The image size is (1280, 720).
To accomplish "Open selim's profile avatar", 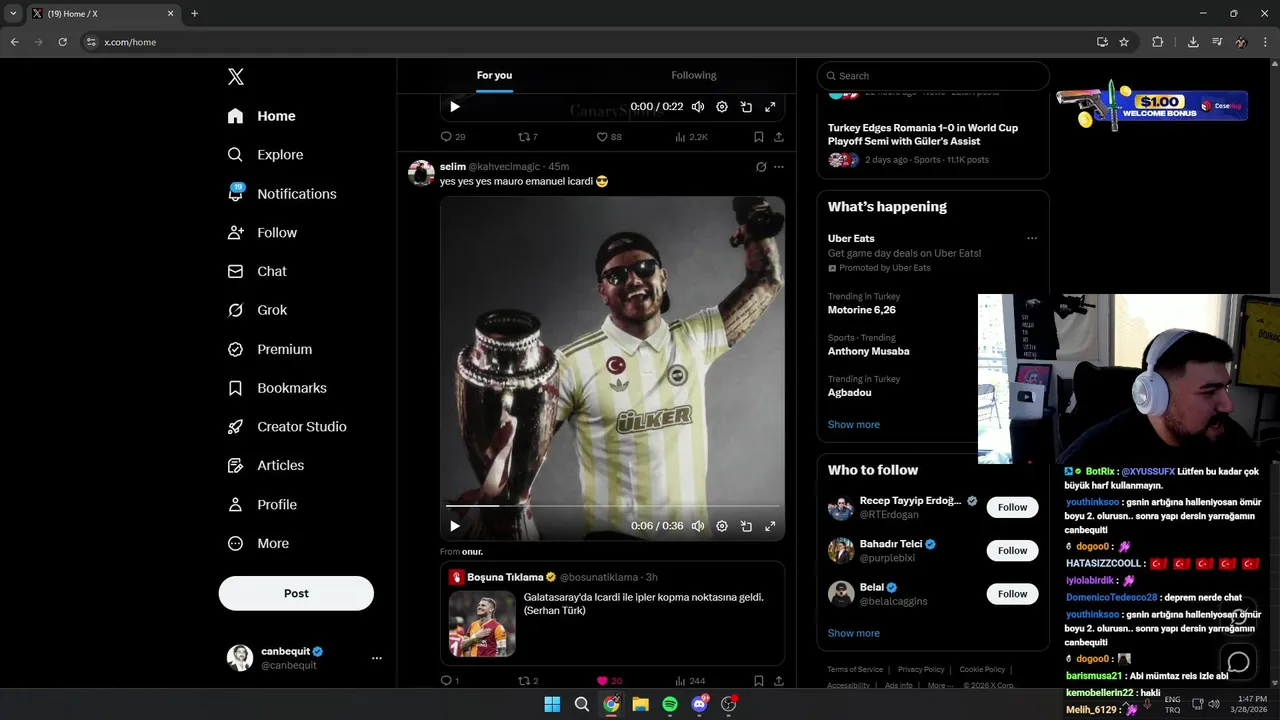I will pyautogui.click(x=421, y=173).
